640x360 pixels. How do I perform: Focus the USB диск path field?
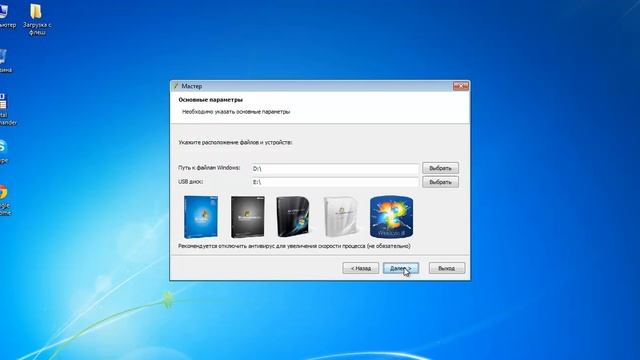click(x=335, y=182)
